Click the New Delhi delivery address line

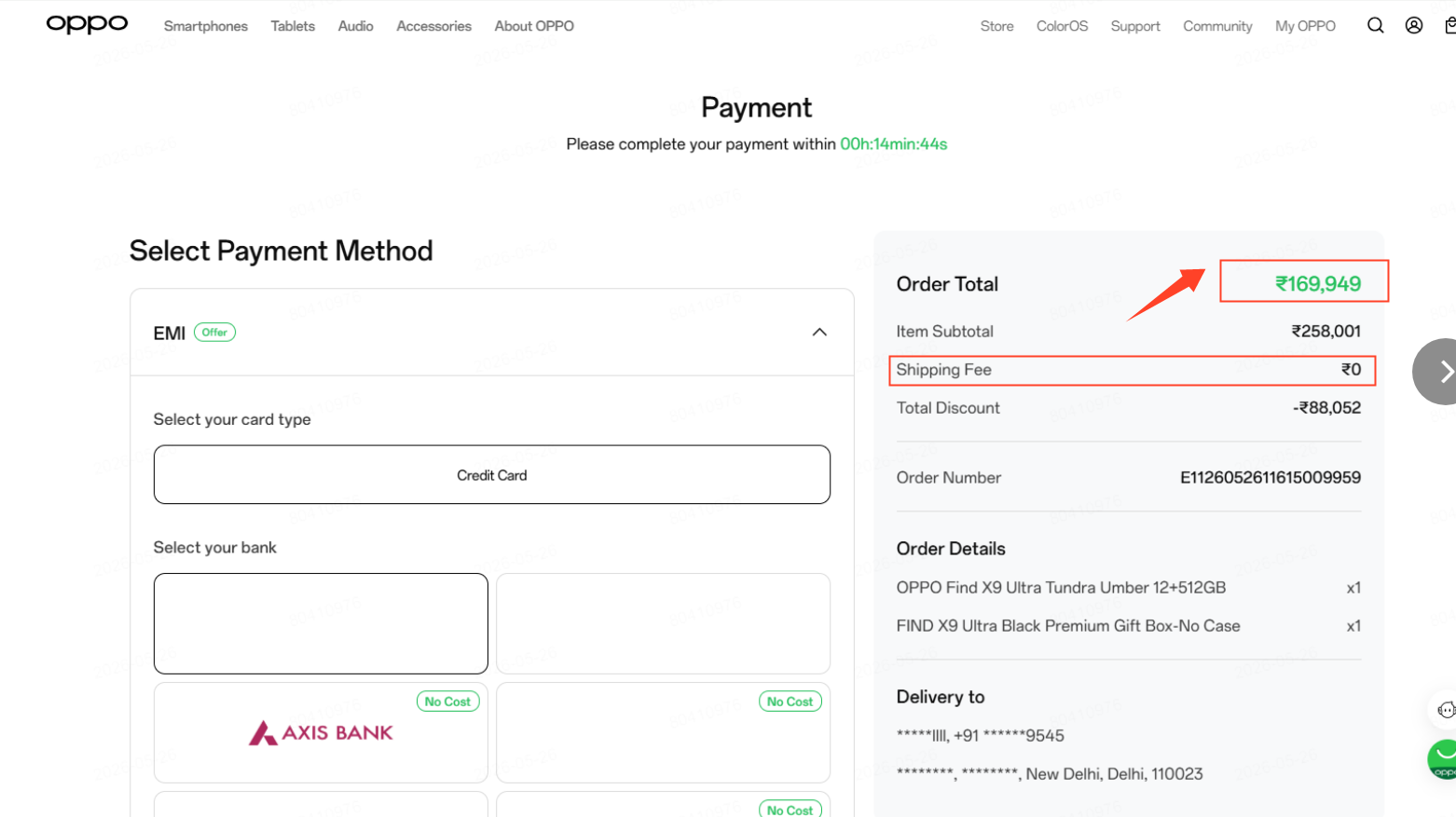[1050, 774]
